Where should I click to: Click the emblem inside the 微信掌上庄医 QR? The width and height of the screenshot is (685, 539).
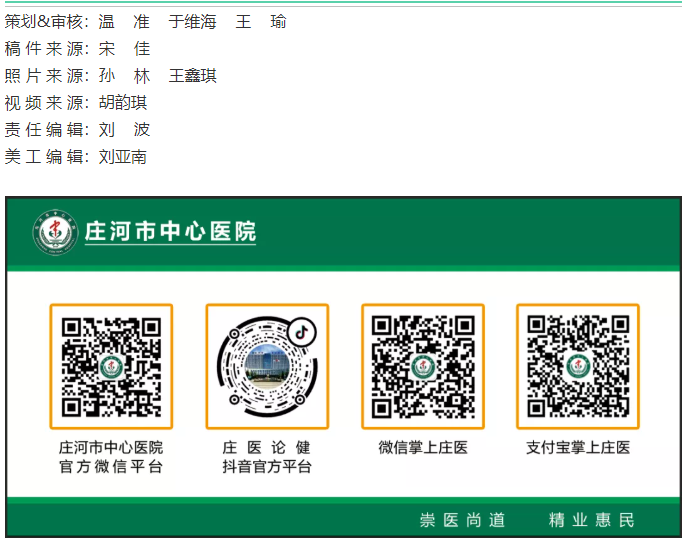(422, 366)
